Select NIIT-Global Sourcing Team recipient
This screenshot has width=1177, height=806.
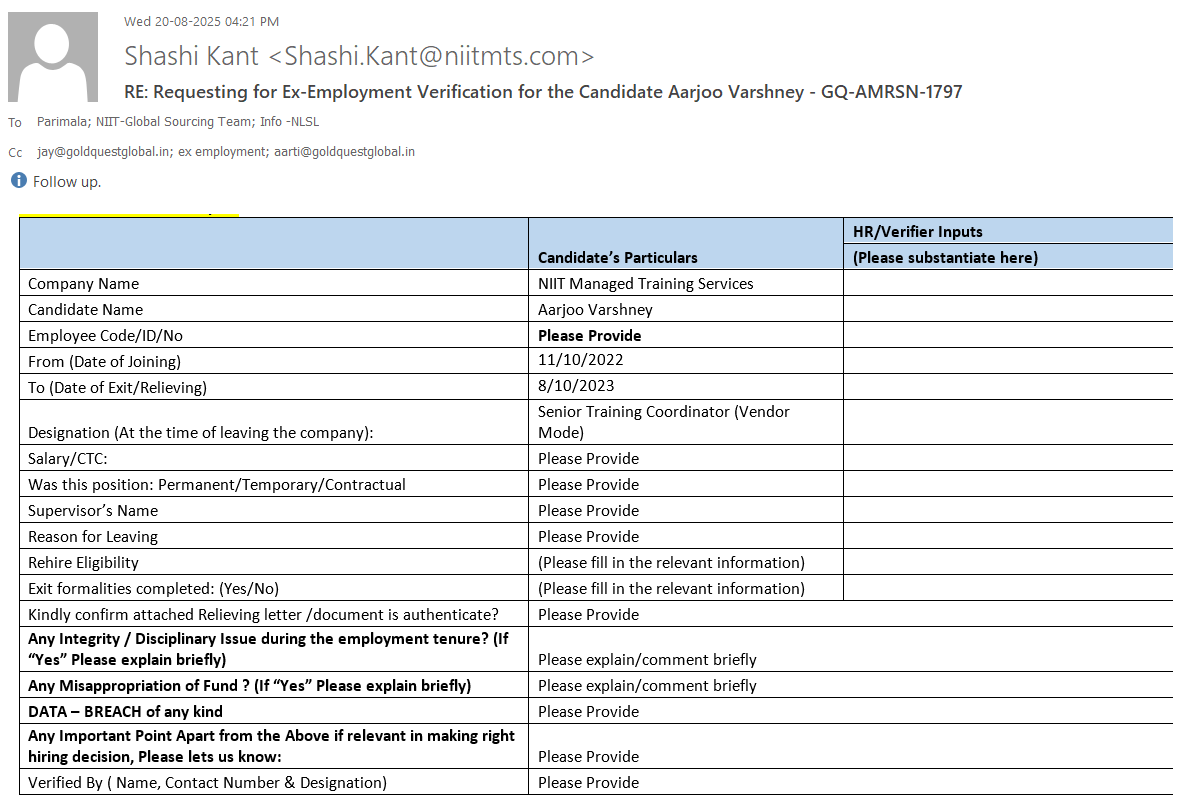[x=173, y=122]
